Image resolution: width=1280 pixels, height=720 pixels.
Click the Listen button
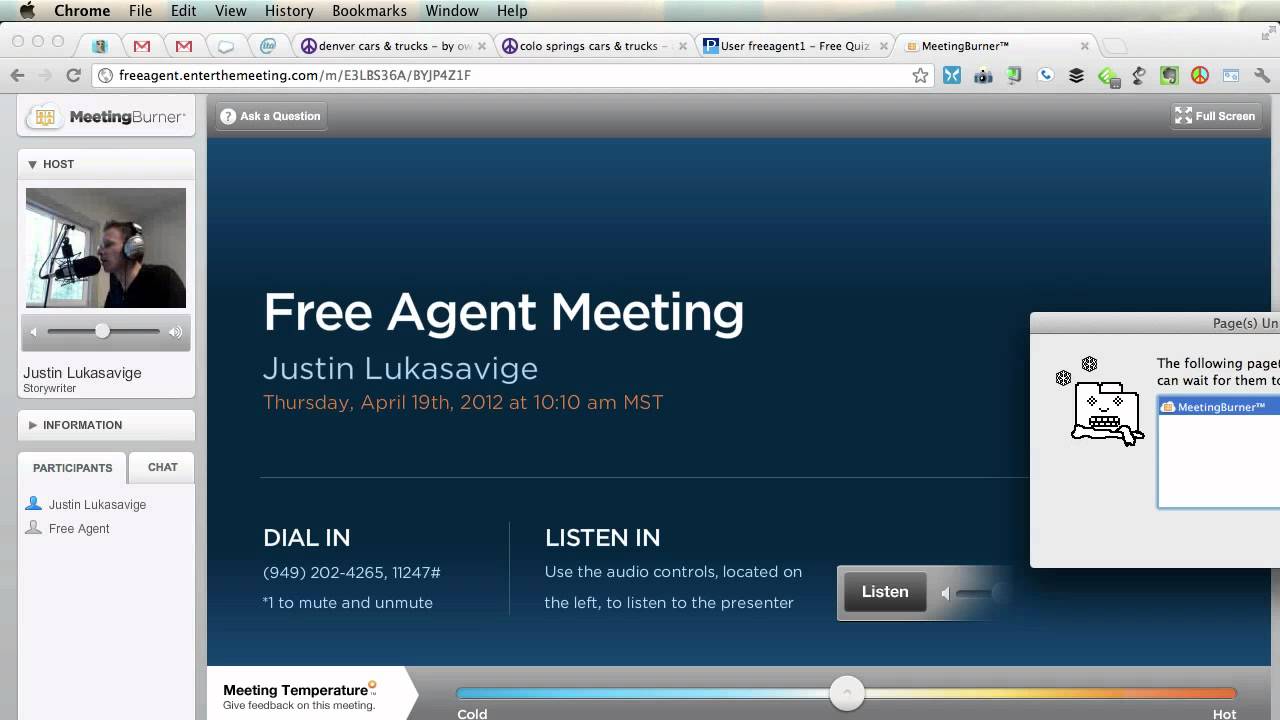click(x=885, y=592)
